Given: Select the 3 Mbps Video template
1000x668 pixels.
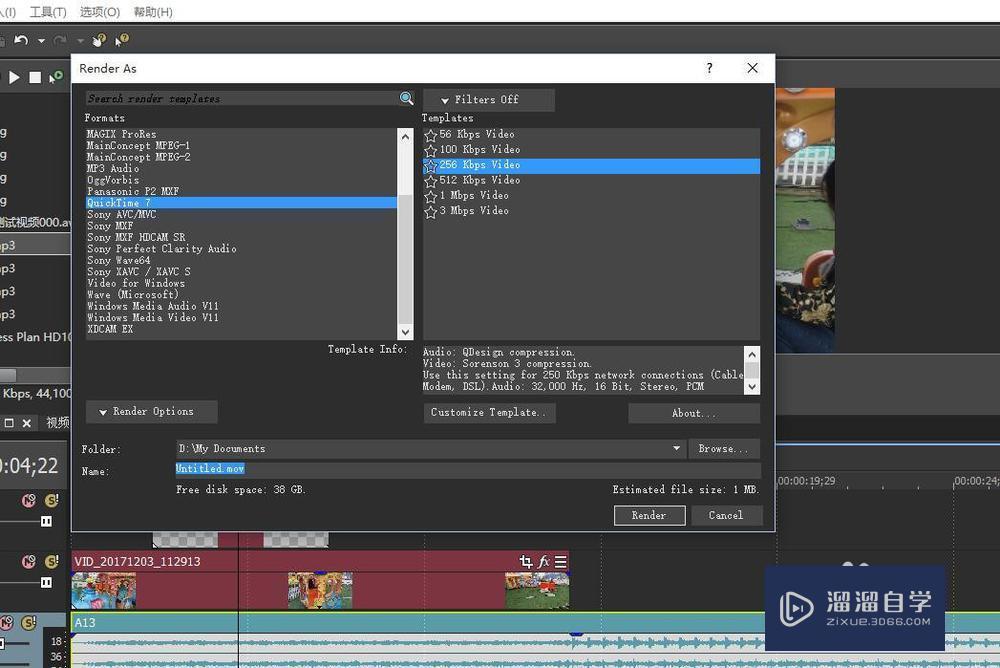Looking at the screenshot, I should pyautogui.click(x=591, y=211).
